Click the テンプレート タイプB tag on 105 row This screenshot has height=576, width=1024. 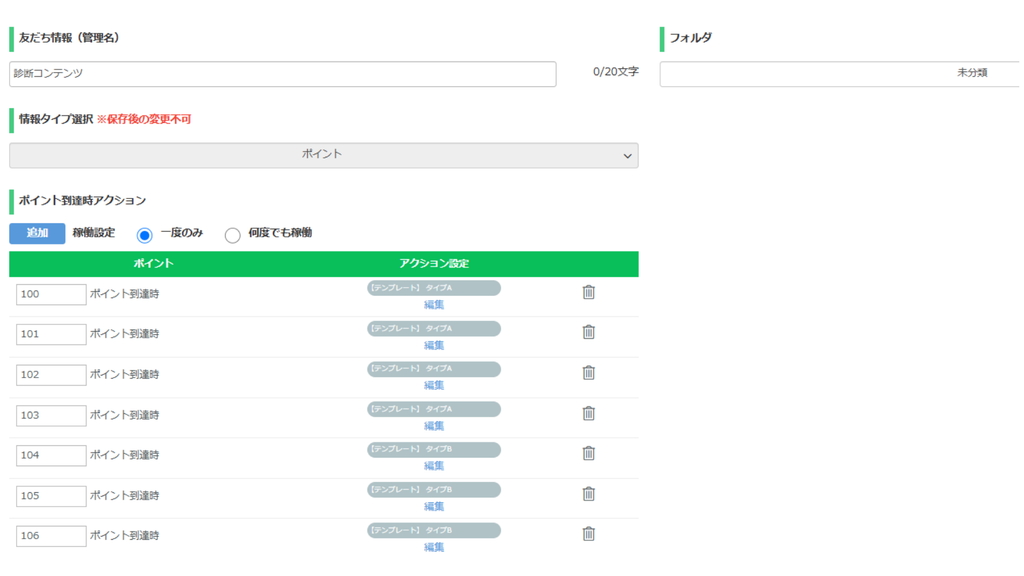click(434, 490)
